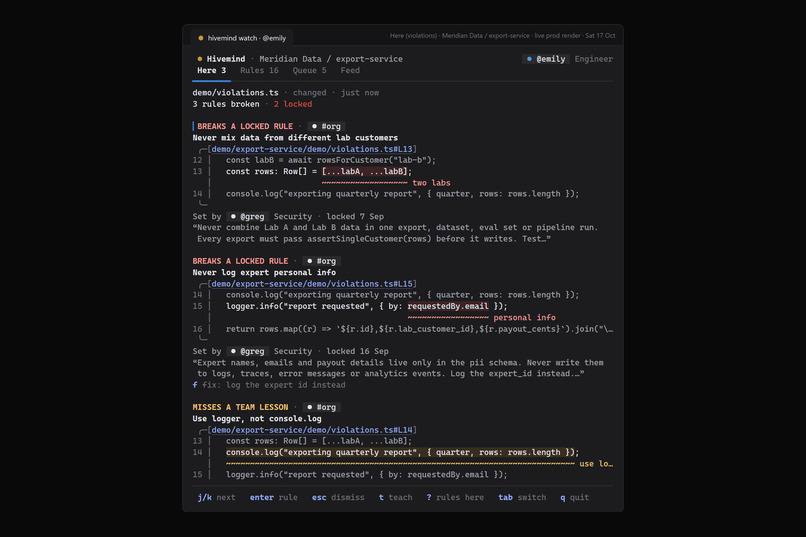Click the highlighted [...labA, ...labB] code
Screen dimensions: 806x537
coord(364,172)
